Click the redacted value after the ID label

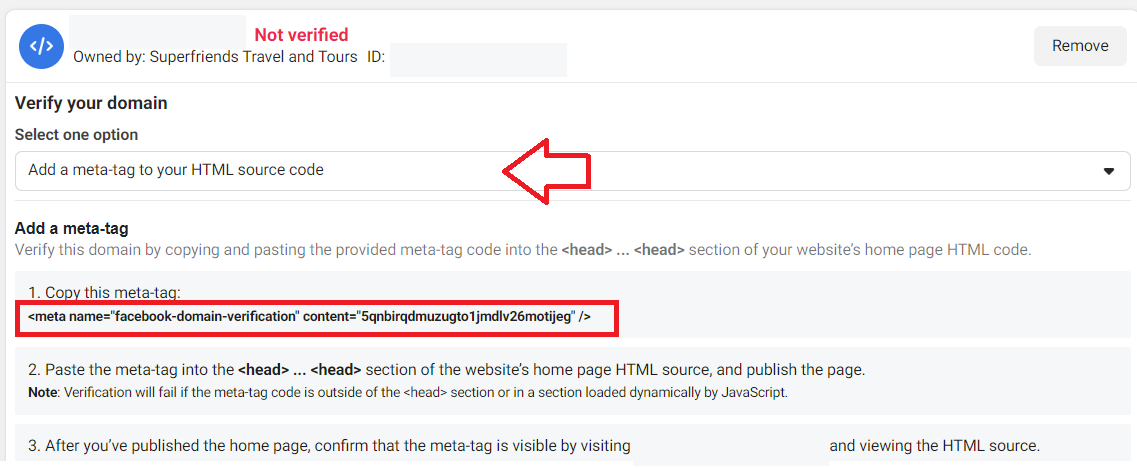(478, 59)
